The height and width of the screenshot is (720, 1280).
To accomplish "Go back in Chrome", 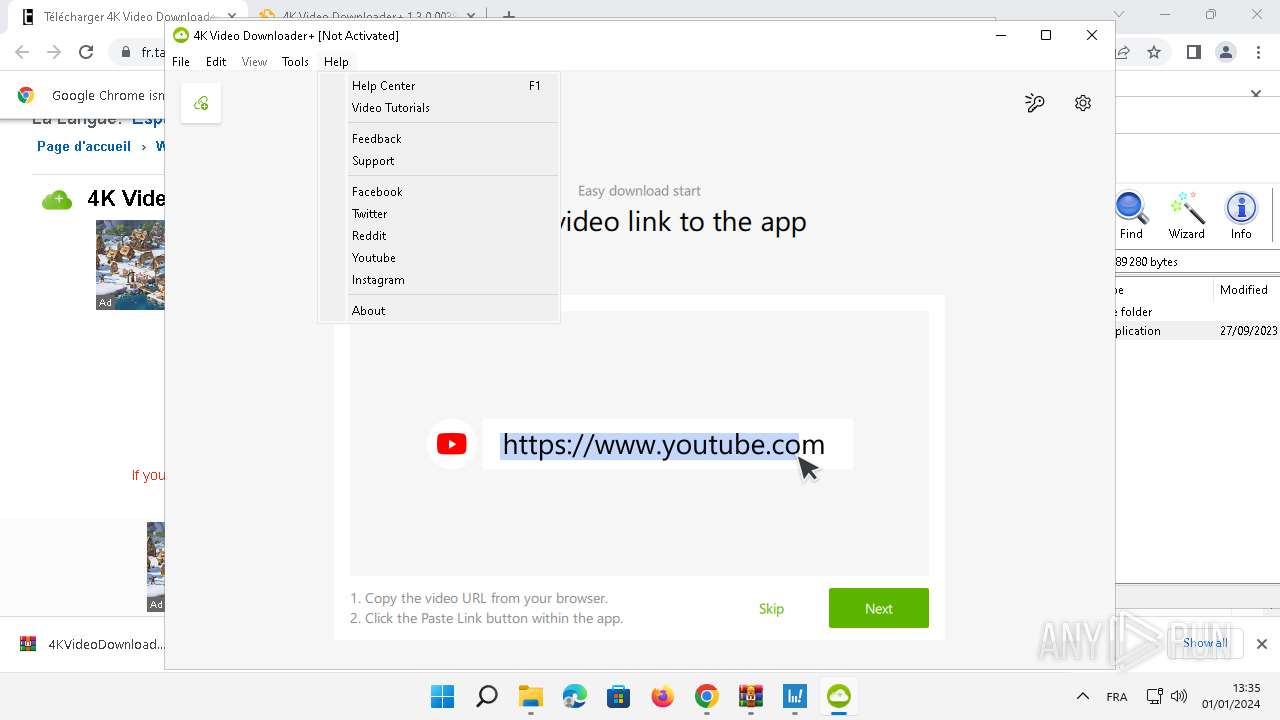I will [x=22, y=52].
